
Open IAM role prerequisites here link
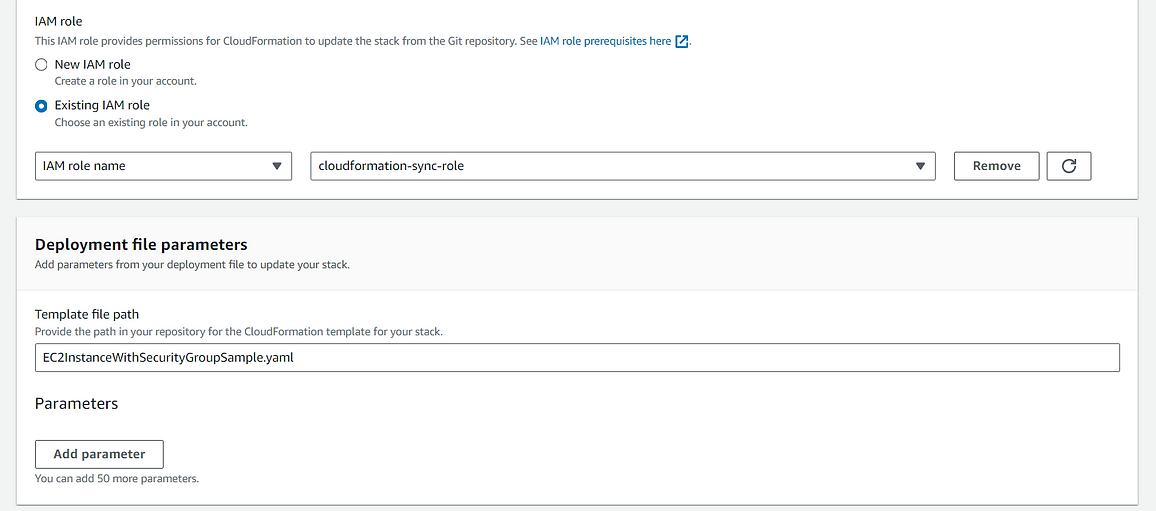point(606,41)
